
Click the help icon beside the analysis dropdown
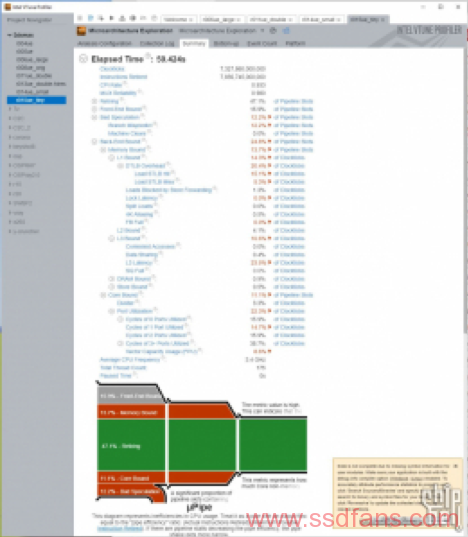coord(273,31)
